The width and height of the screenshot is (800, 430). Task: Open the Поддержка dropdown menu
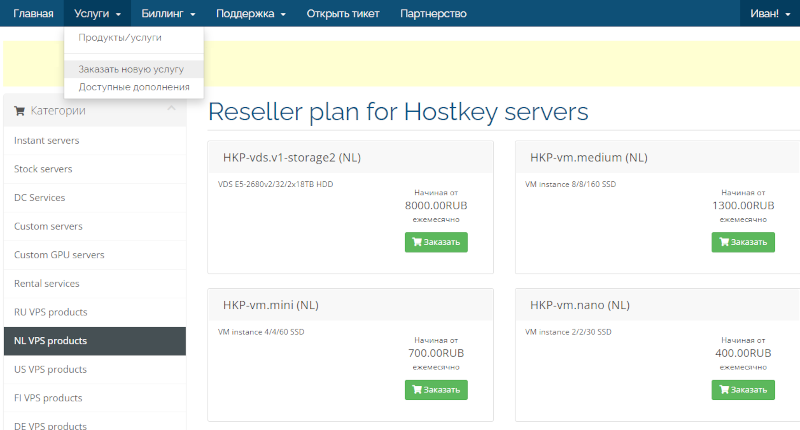pos(252,13)
